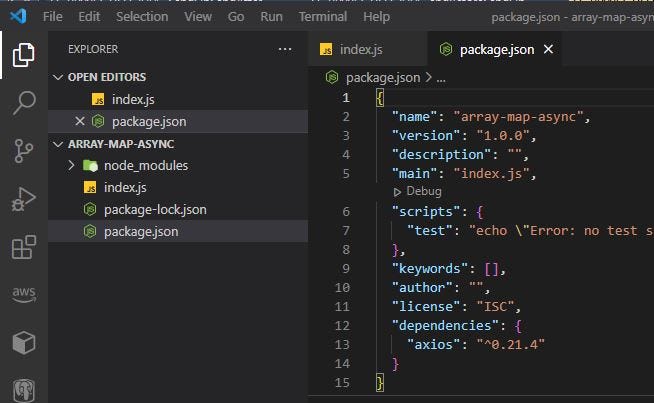Open the View menu
The width and height of the screenshot is (654, 403).
pos(198,17)
